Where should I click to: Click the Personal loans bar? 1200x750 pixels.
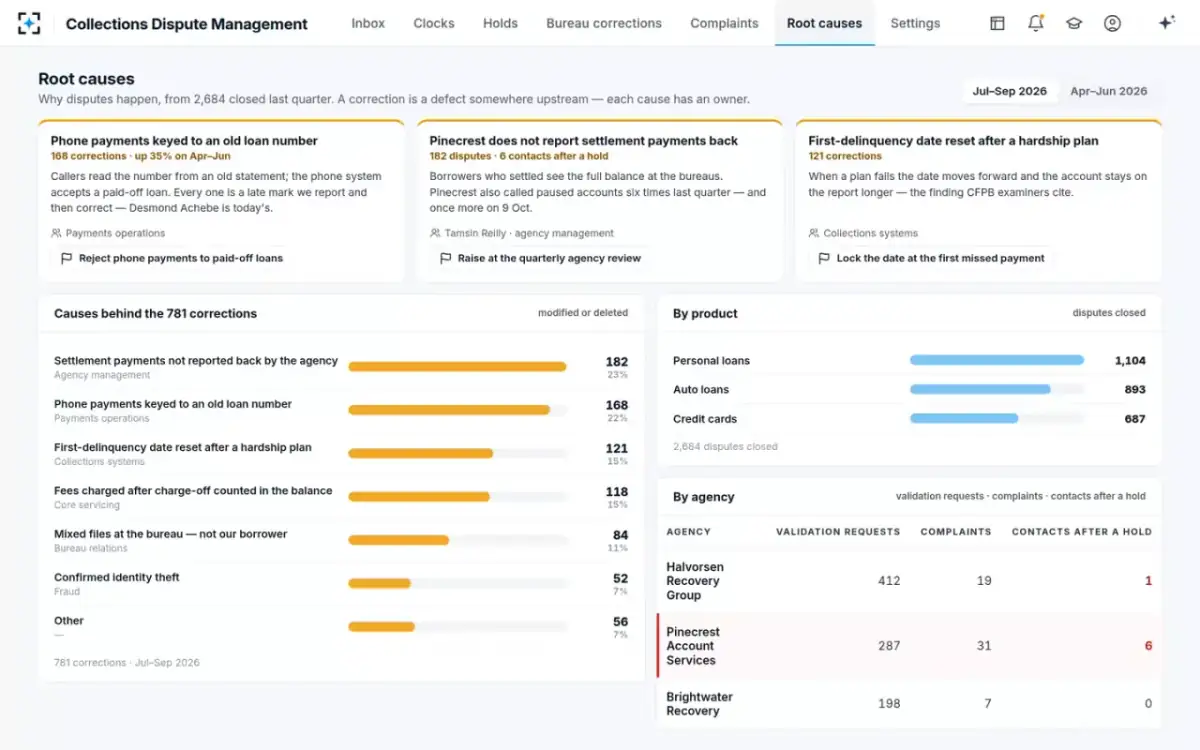click(x=997, y=360)
